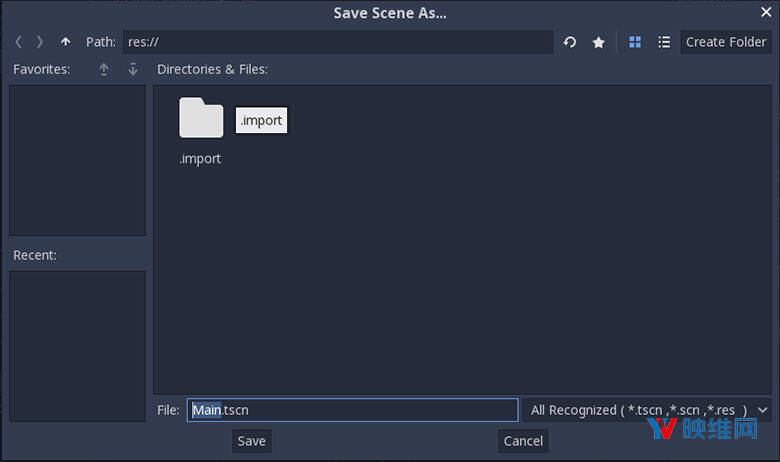Switch to thumbnail grid view
Image resolution: width=780 pixels, height=462 pixels.
point(635,42)
